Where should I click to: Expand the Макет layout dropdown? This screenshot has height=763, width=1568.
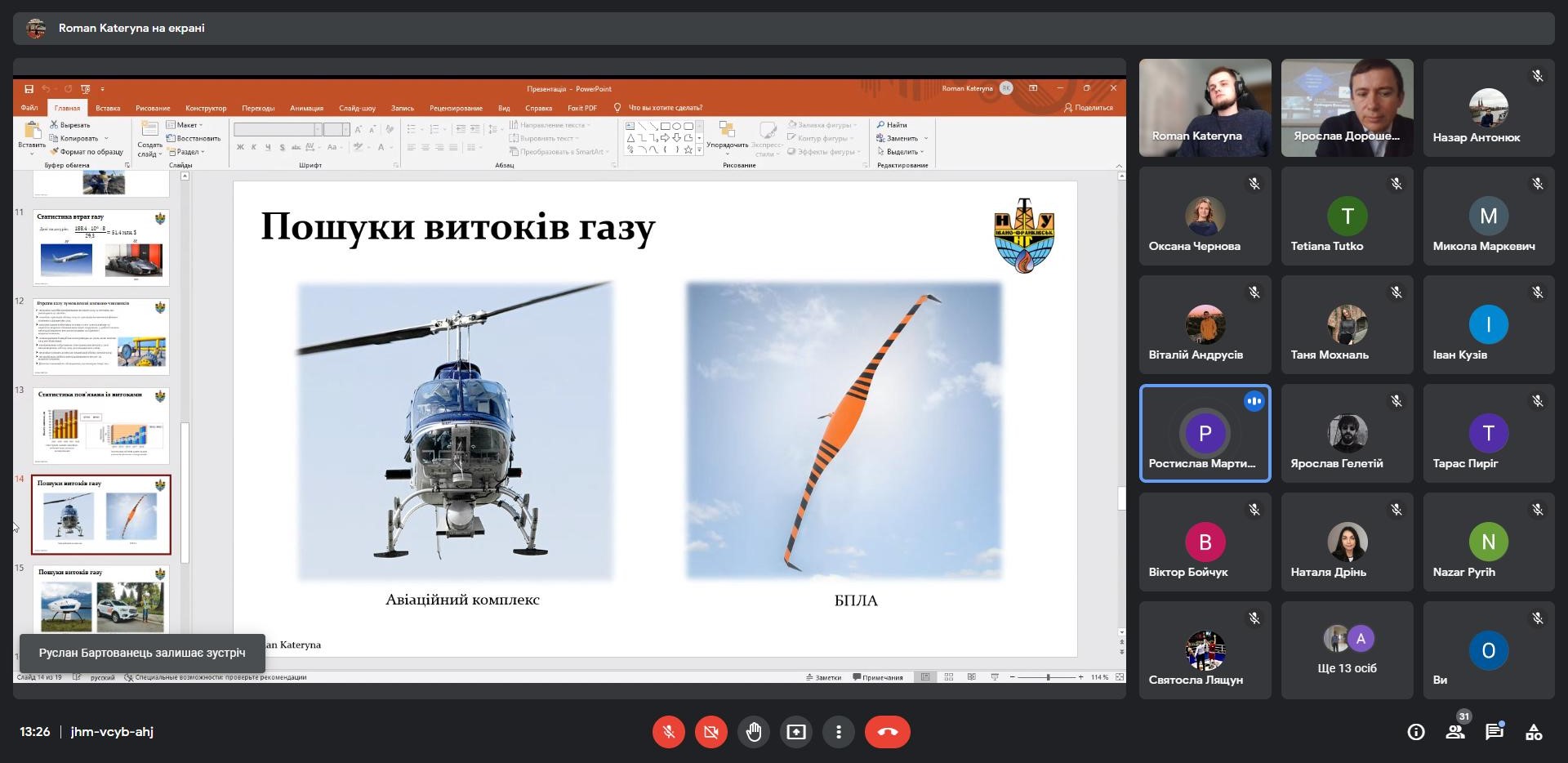point(185,125)
